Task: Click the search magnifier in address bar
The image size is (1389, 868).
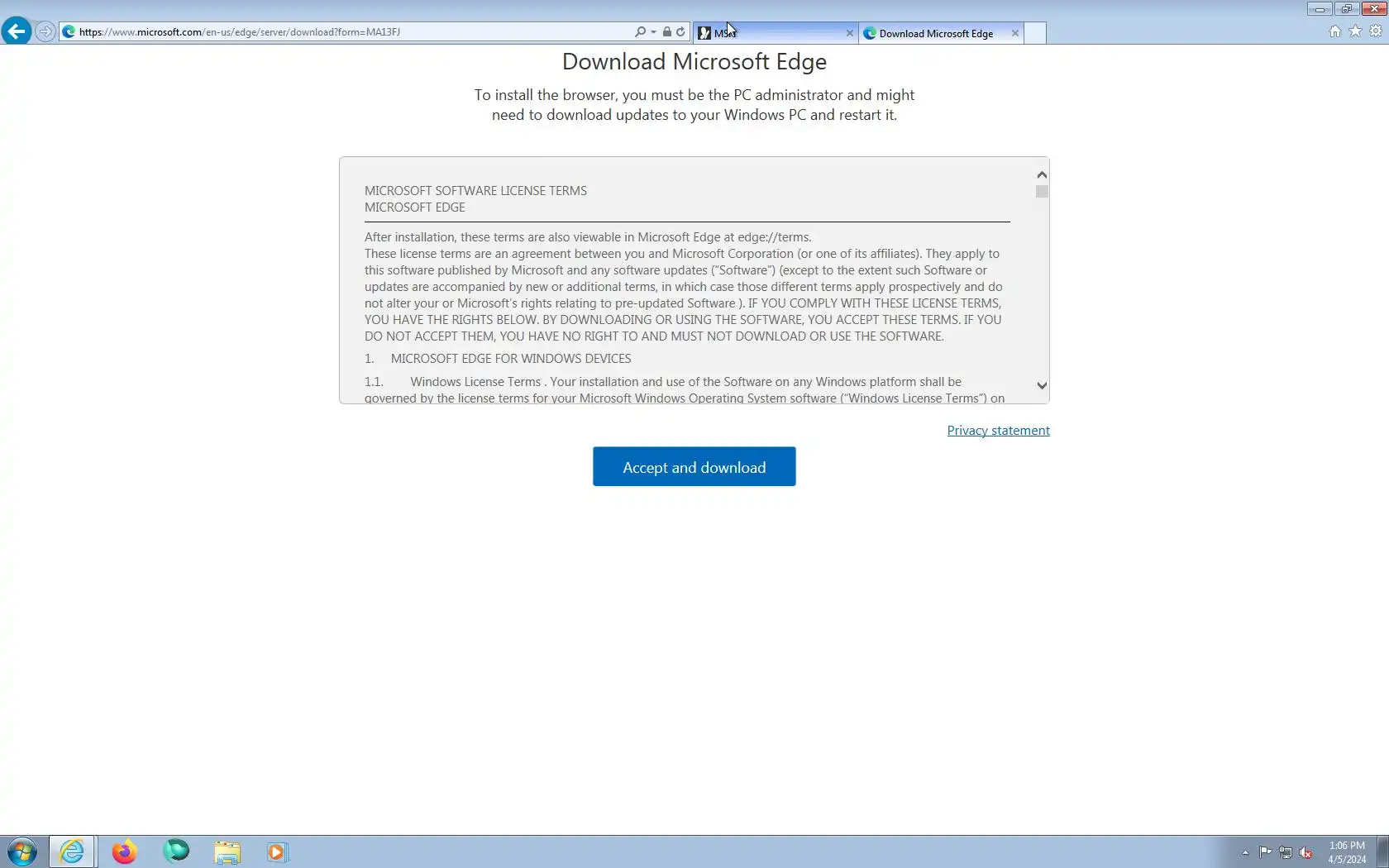Action: [640, 32]
